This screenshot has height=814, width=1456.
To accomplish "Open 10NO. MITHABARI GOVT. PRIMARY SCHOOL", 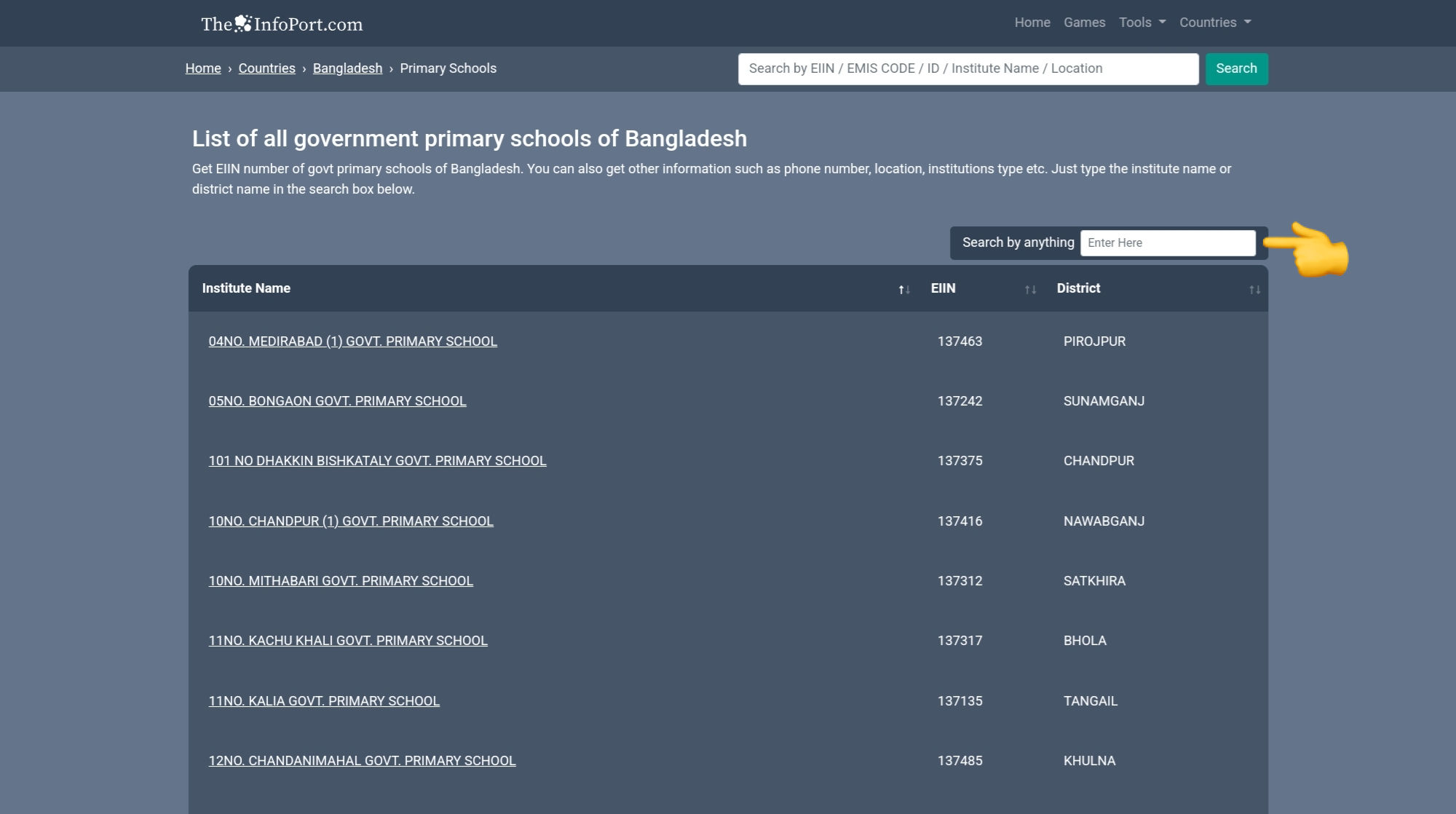I will pyautogui.click(x=341, y=581).
